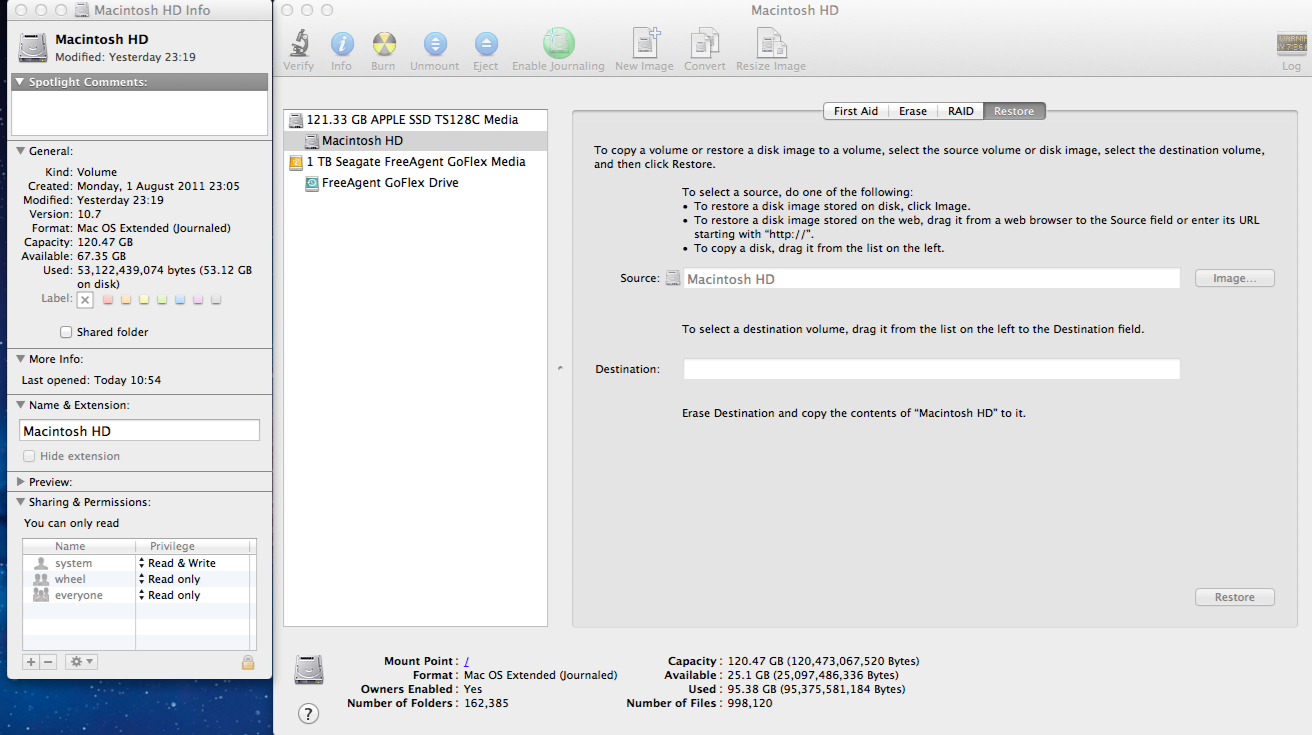Apply the yellow label color

[x=144, y=299]
